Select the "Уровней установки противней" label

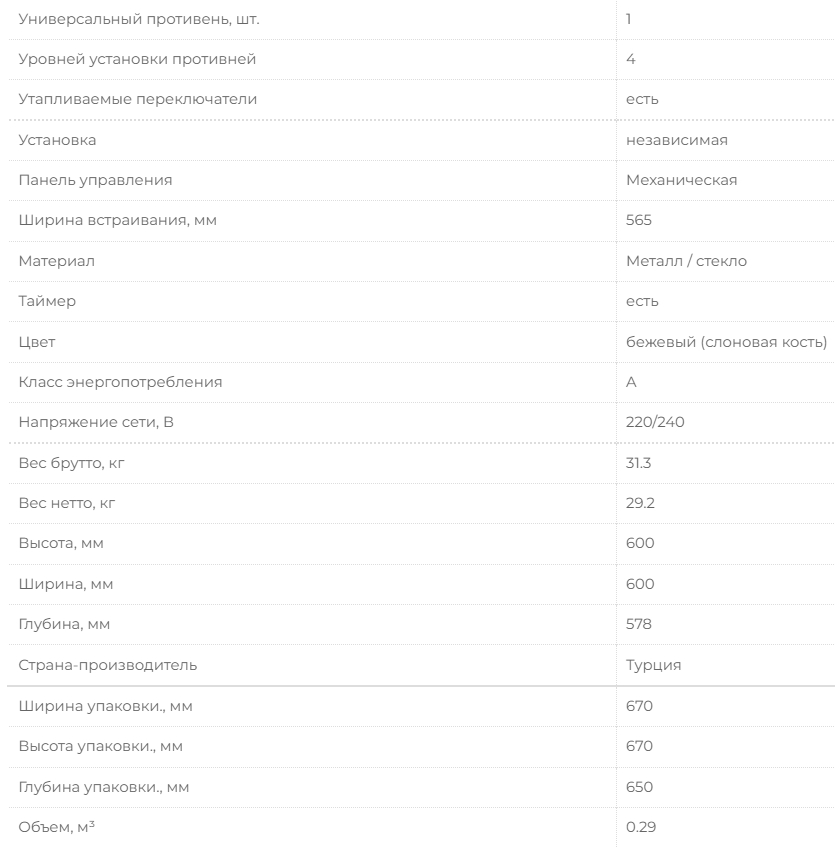pyautogui.click(x=137, y=59)
